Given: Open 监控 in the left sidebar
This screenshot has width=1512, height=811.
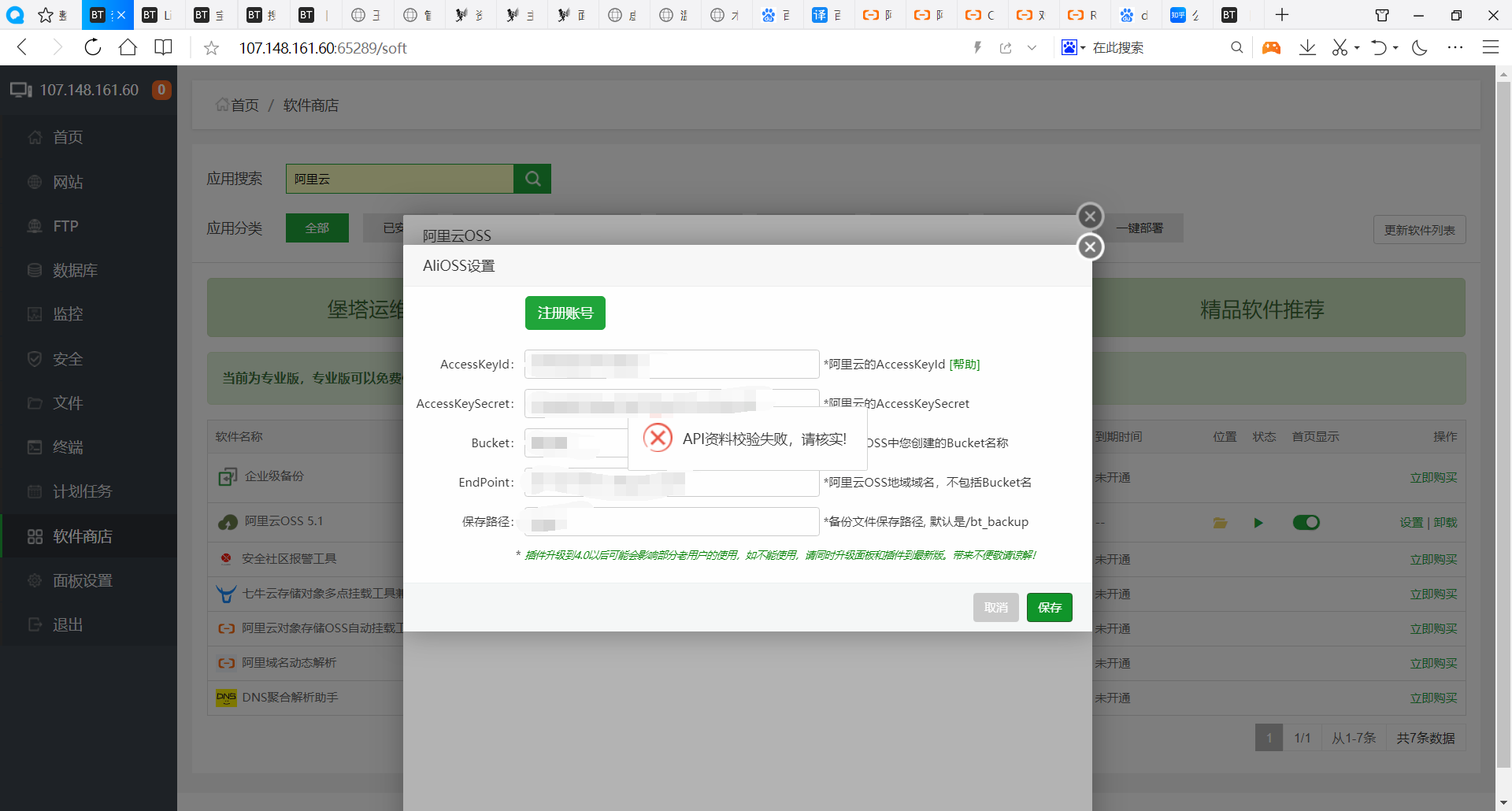Looking at the screenshot, I should (x=68, y=314).
